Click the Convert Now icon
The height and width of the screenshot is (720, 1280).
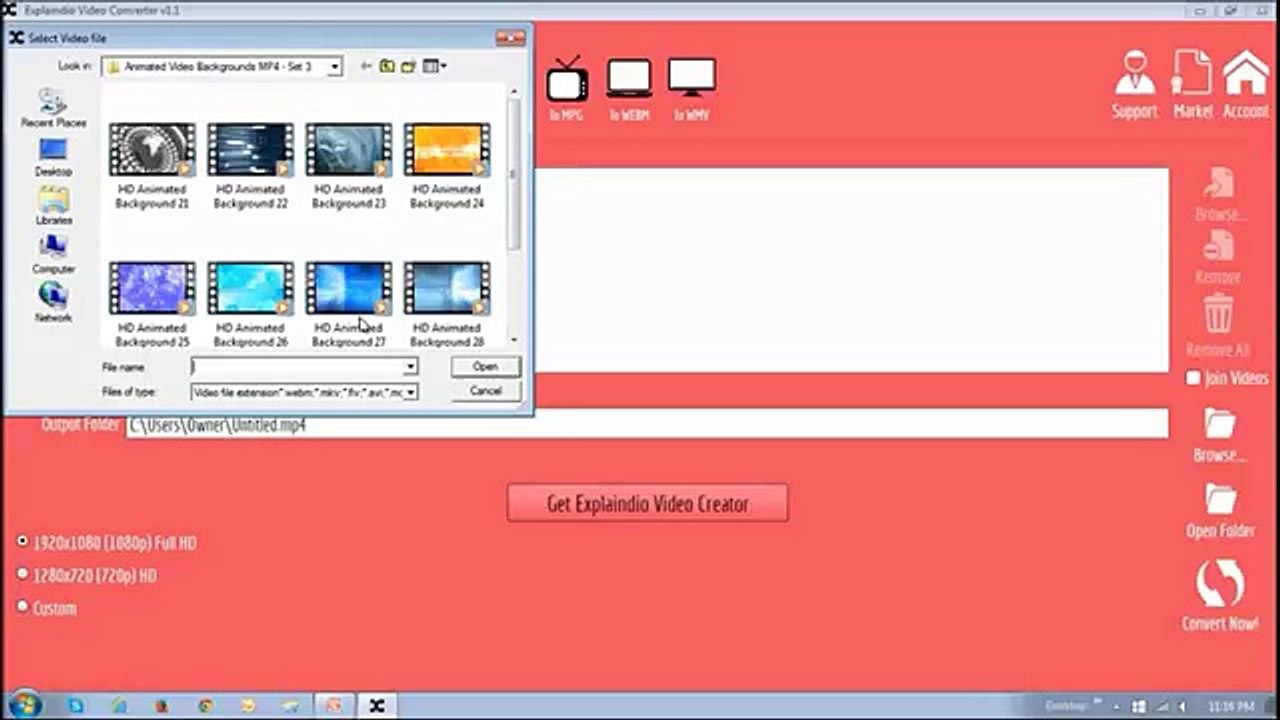click(x=1220, y=583)
